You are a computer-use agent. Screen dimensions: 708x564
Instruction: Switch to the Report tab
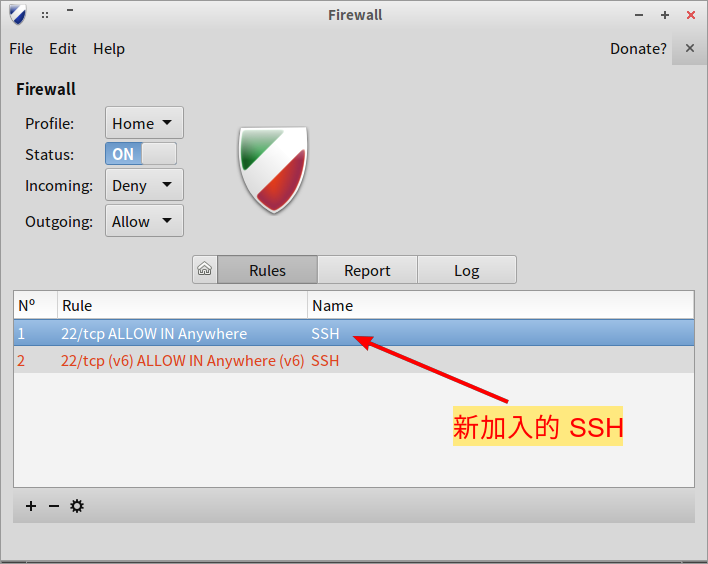(x=367, y=270)
